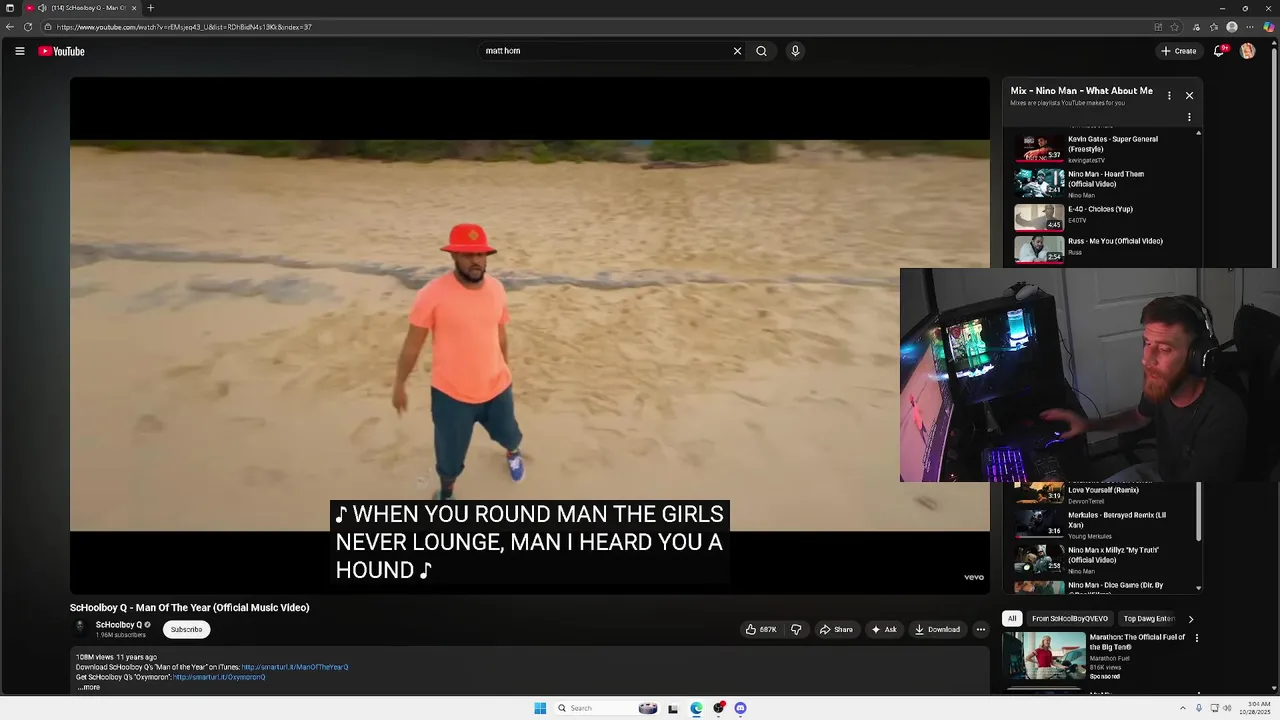Like the video (687K)
The height and width of the screenshot is (720, 1280).
click(761, 629)
